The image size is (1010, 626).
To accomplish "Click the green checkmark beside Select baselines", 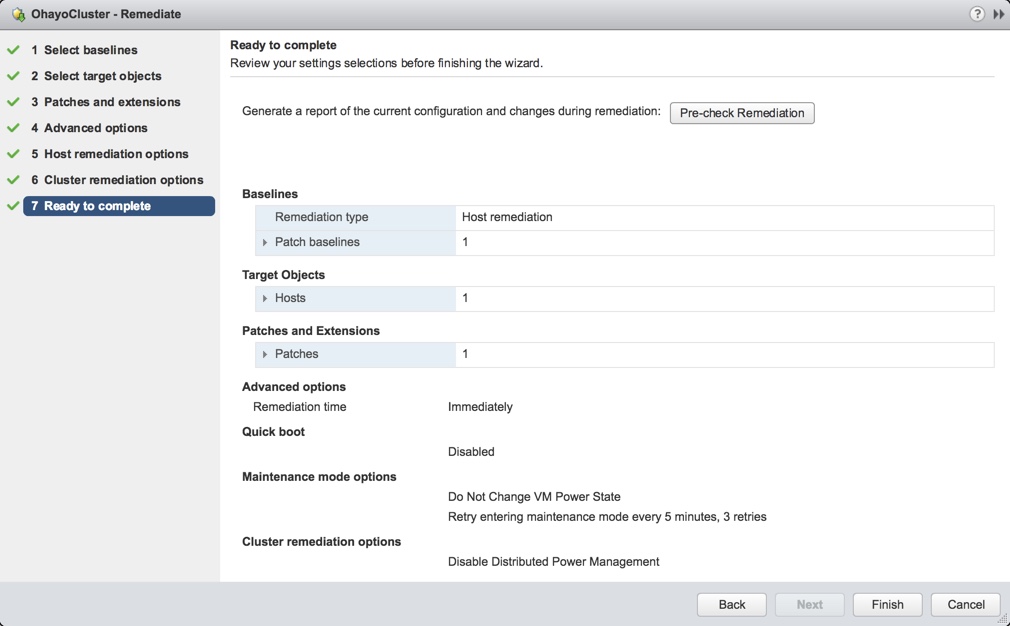I will click(x=13, y=50).
